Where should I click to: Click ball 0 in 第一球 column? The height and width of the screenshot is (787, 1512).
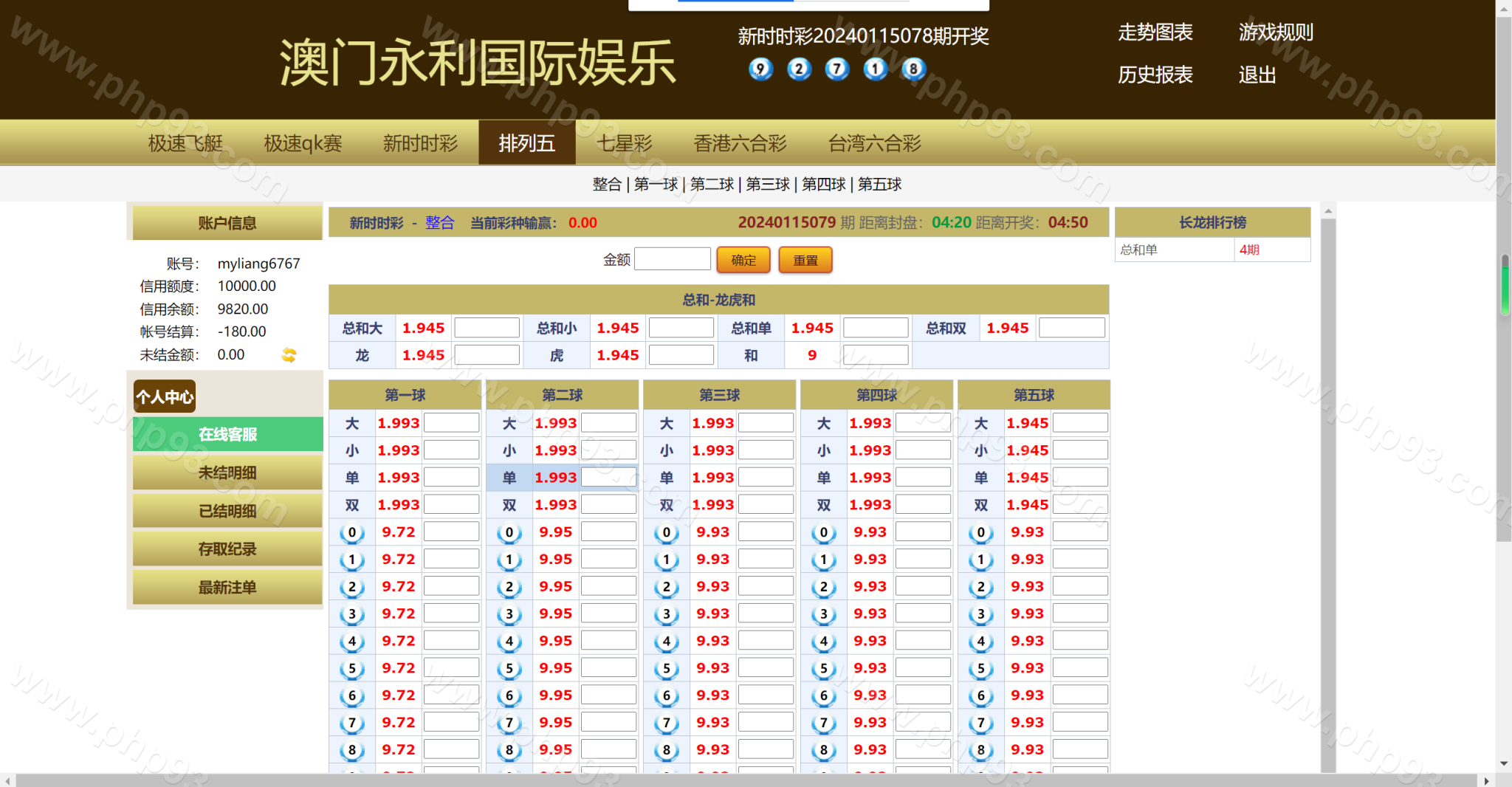[352, 532]
